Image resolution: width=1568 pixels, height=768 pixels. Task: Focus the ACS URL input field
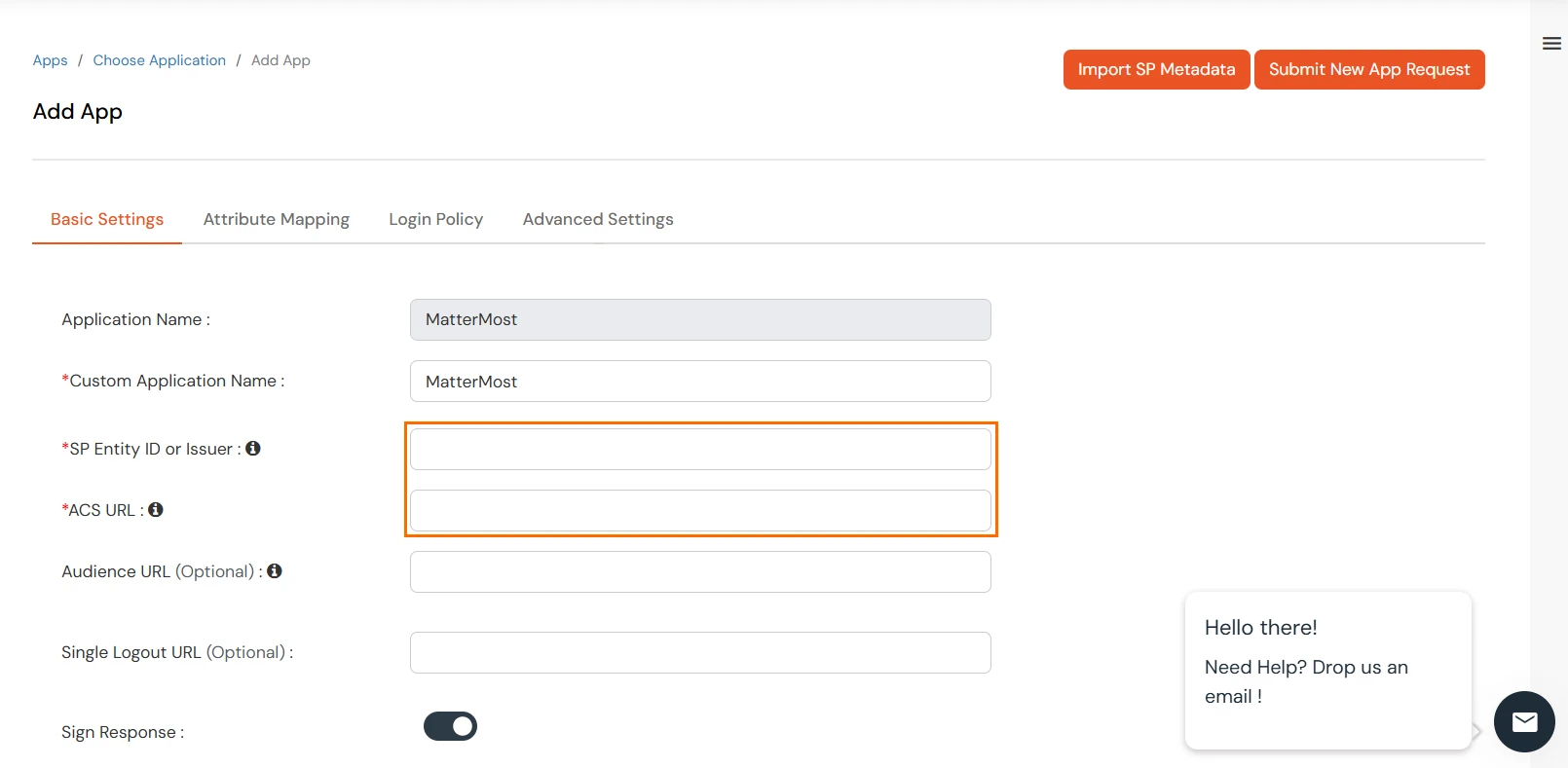[x=700, y=510]
